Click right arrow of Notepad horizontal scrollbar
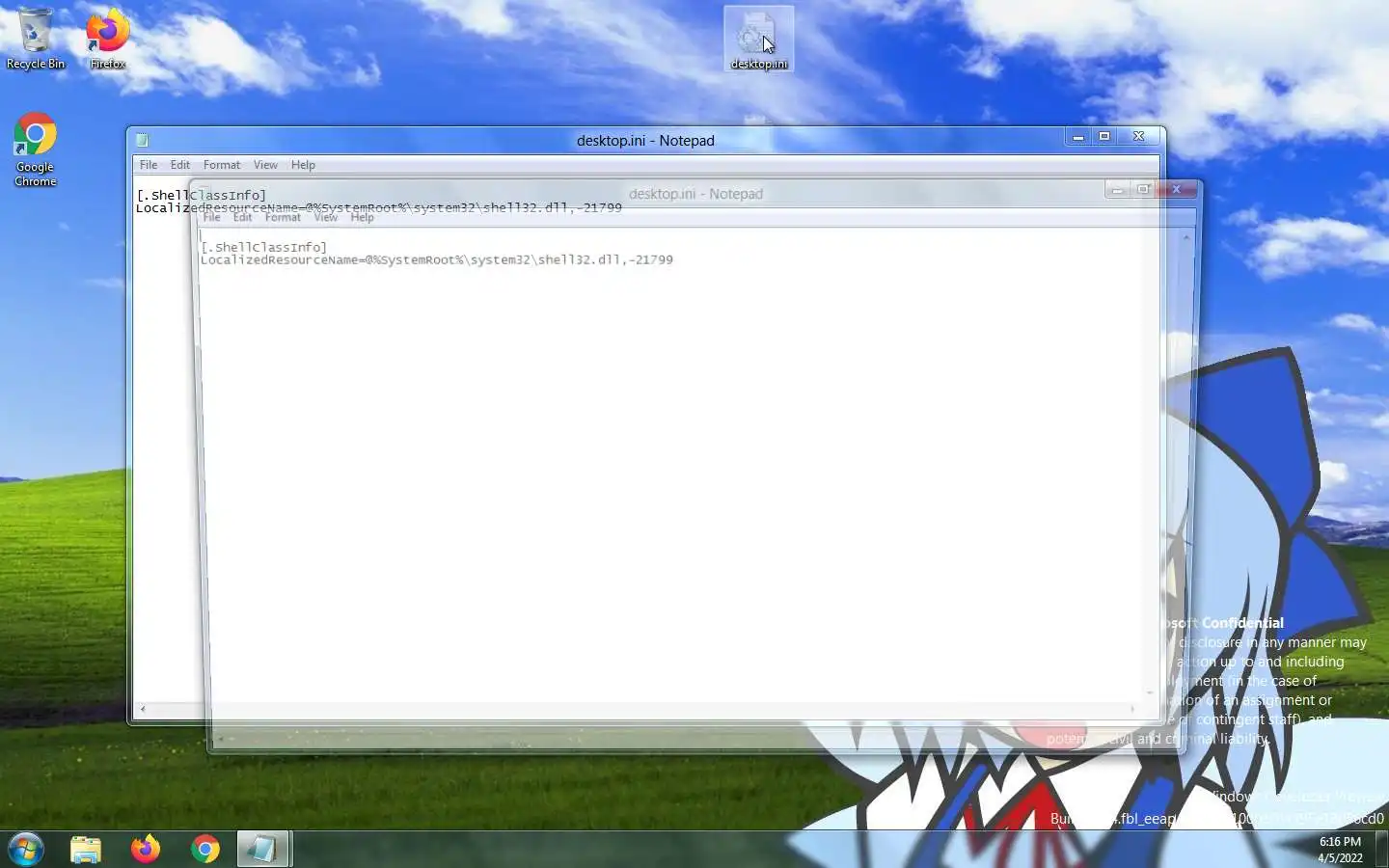The width and height of the screenshot is (1389, 868). 1132,709
